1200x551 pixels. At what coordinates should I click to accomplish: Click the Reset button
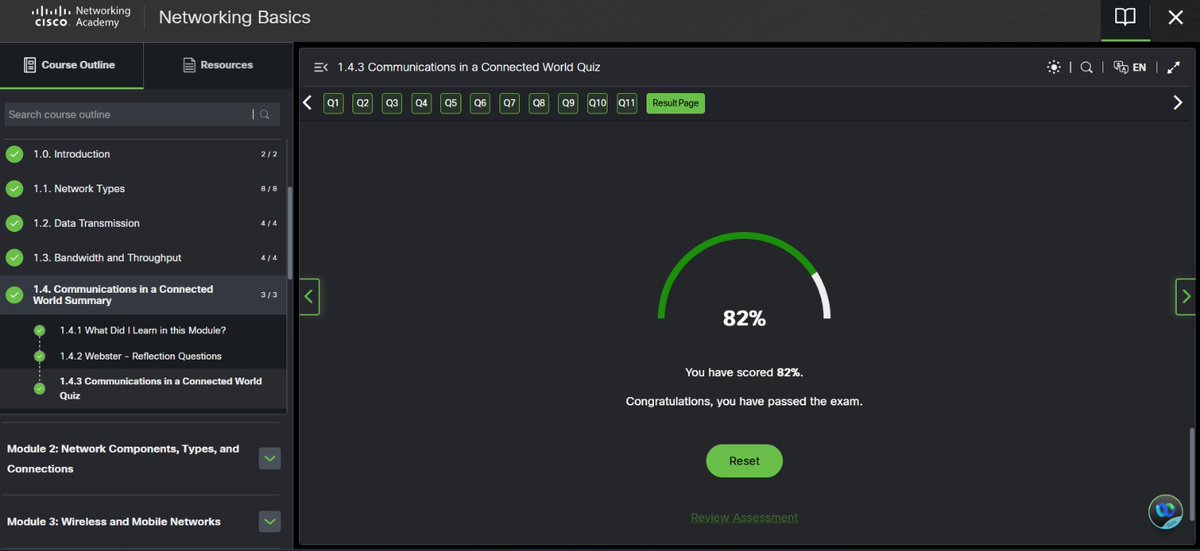pyautogui.click(x=744, y=461)
